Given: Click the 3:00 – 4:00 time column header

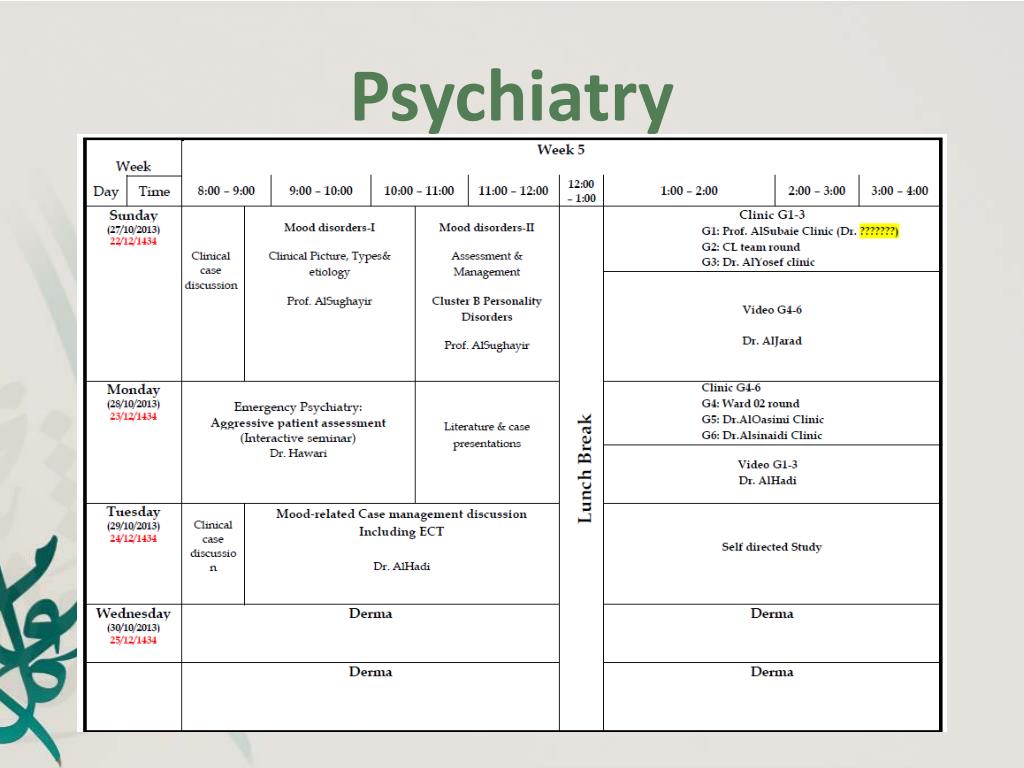Looking at the screenshot, I should tap(899, 191).
